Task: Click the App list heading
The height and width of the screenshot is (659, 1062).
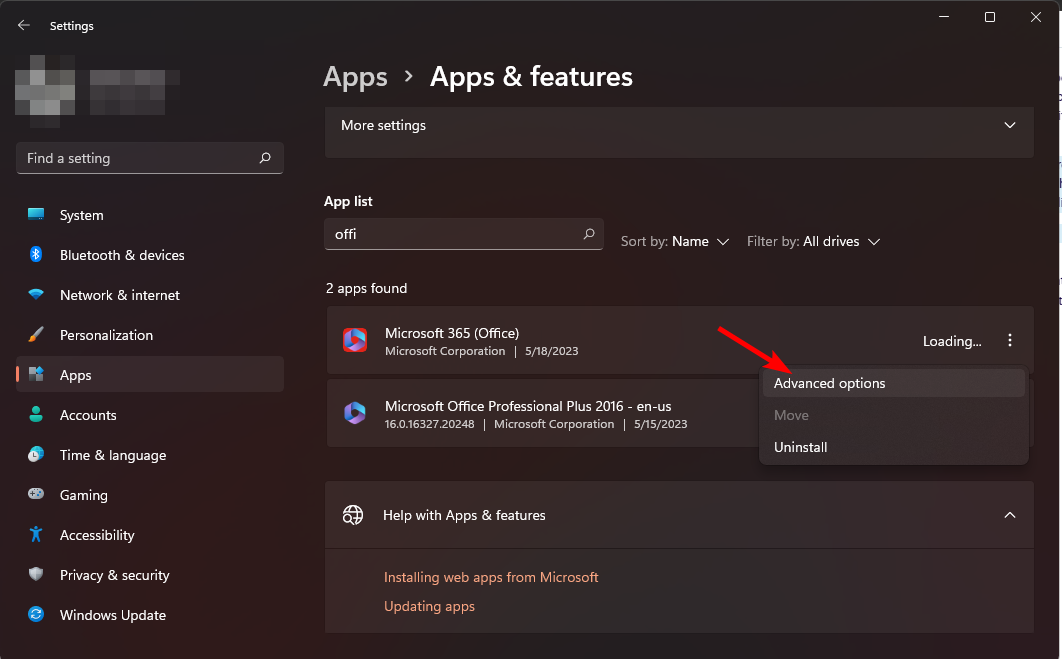Action: click(x=348, y=201)
